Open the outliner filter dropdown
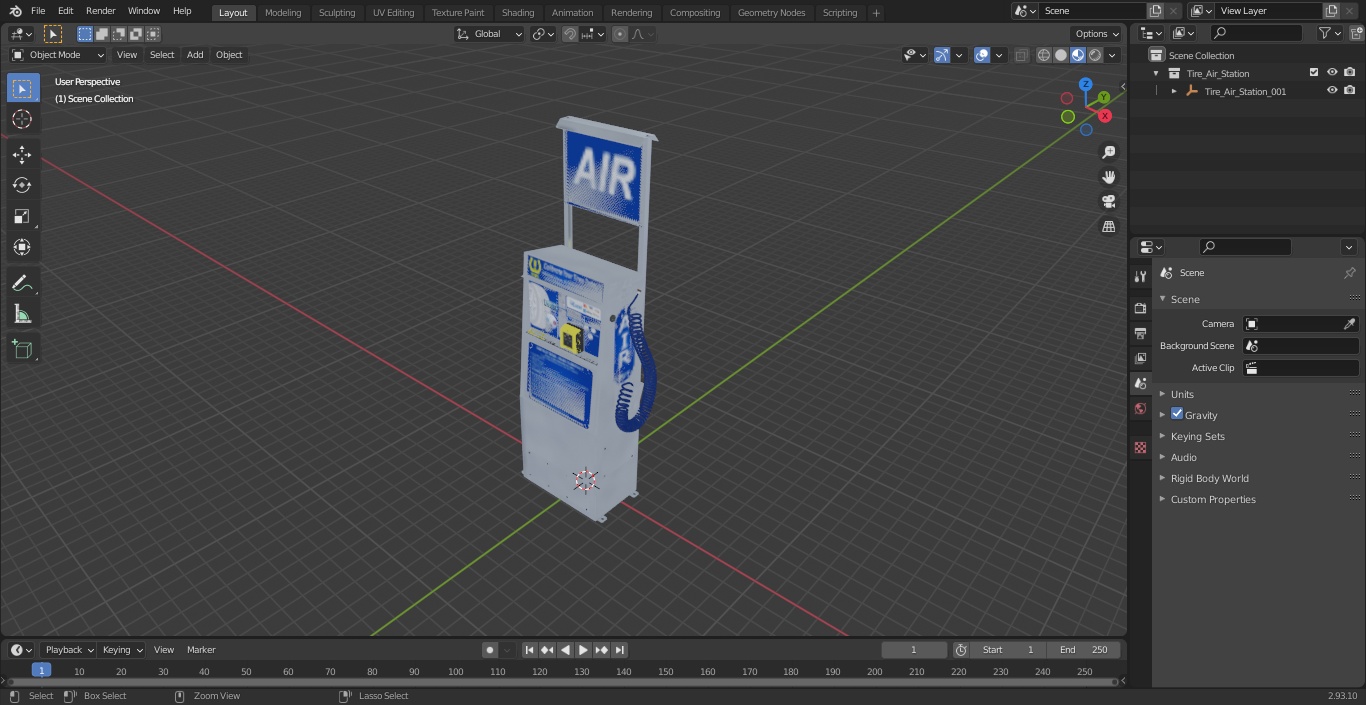This screenshot has height=705, width=1366. [x=1328, y=33]
